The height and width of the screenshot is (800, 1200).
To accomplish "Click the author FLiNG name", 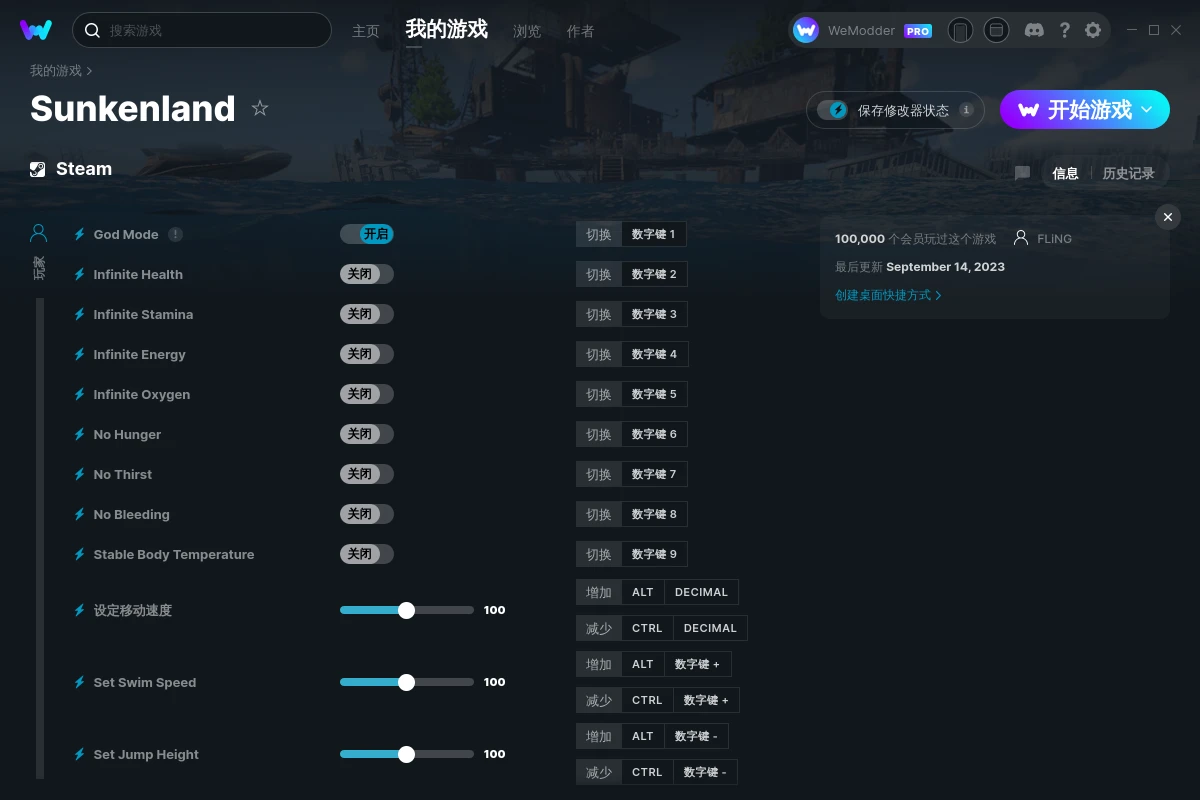I will [1054, 239].
